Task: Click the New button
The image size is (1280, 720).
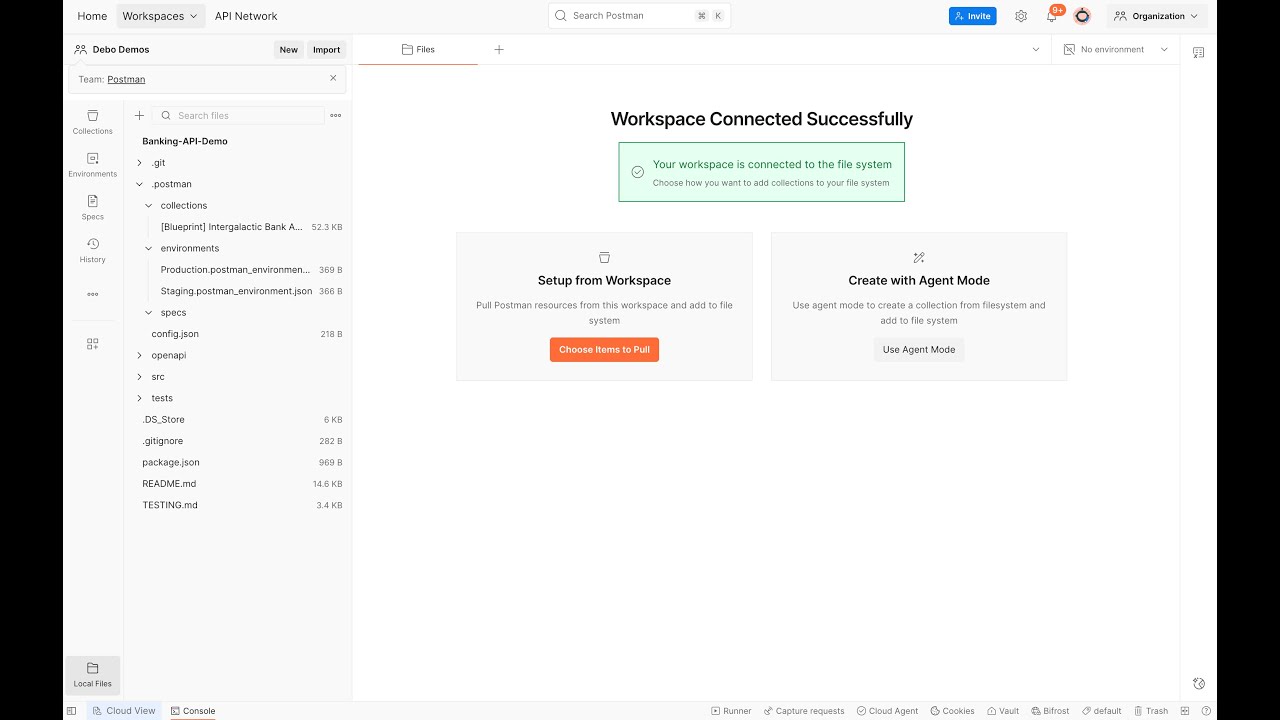Action: tap(288, 49)
